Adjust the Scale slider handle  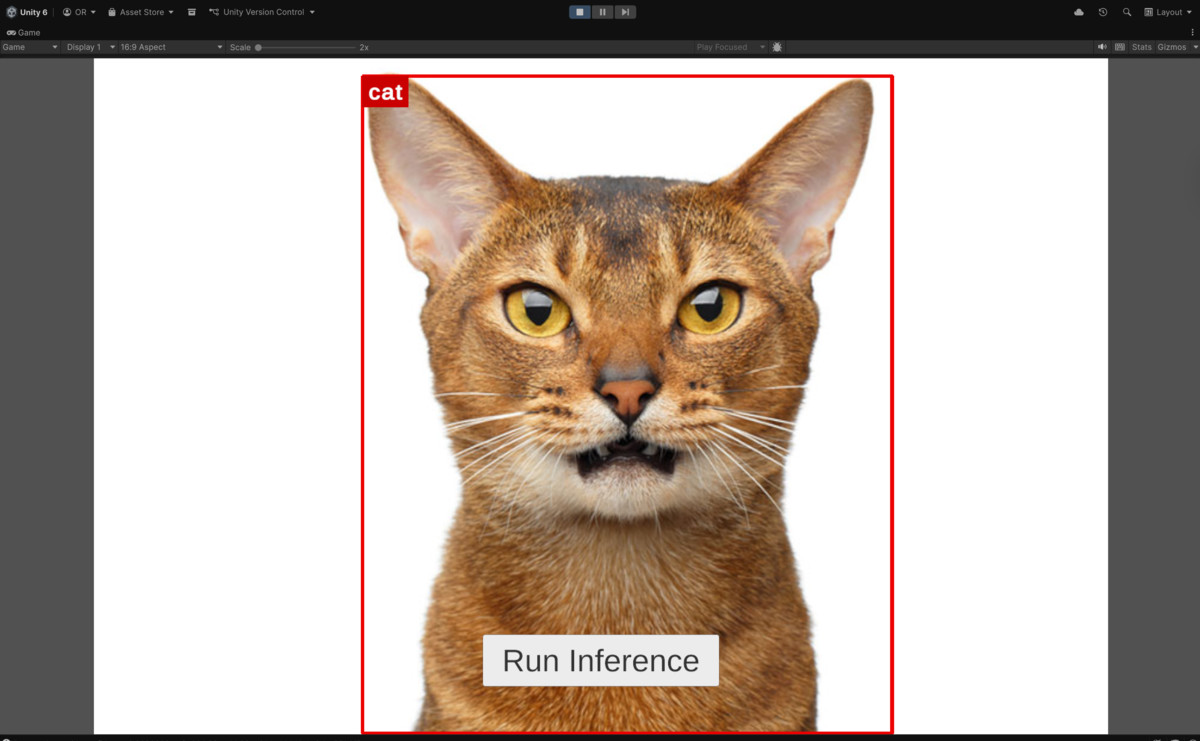(259, 47)
